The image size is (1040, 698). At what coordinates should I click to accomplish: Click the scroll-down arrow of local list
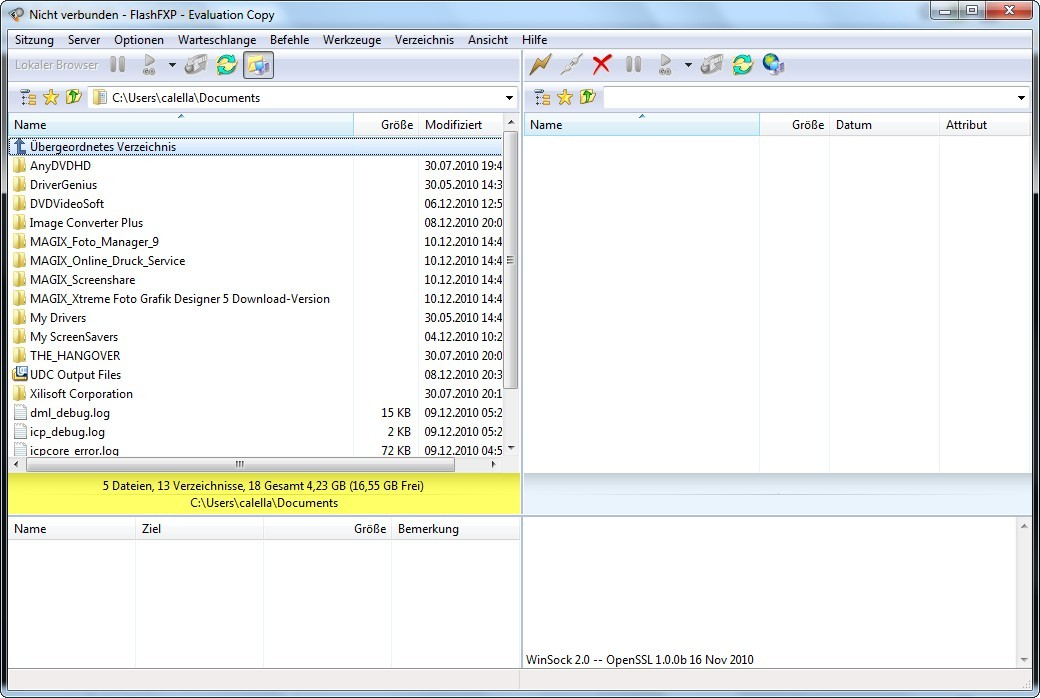pos(511,449)
